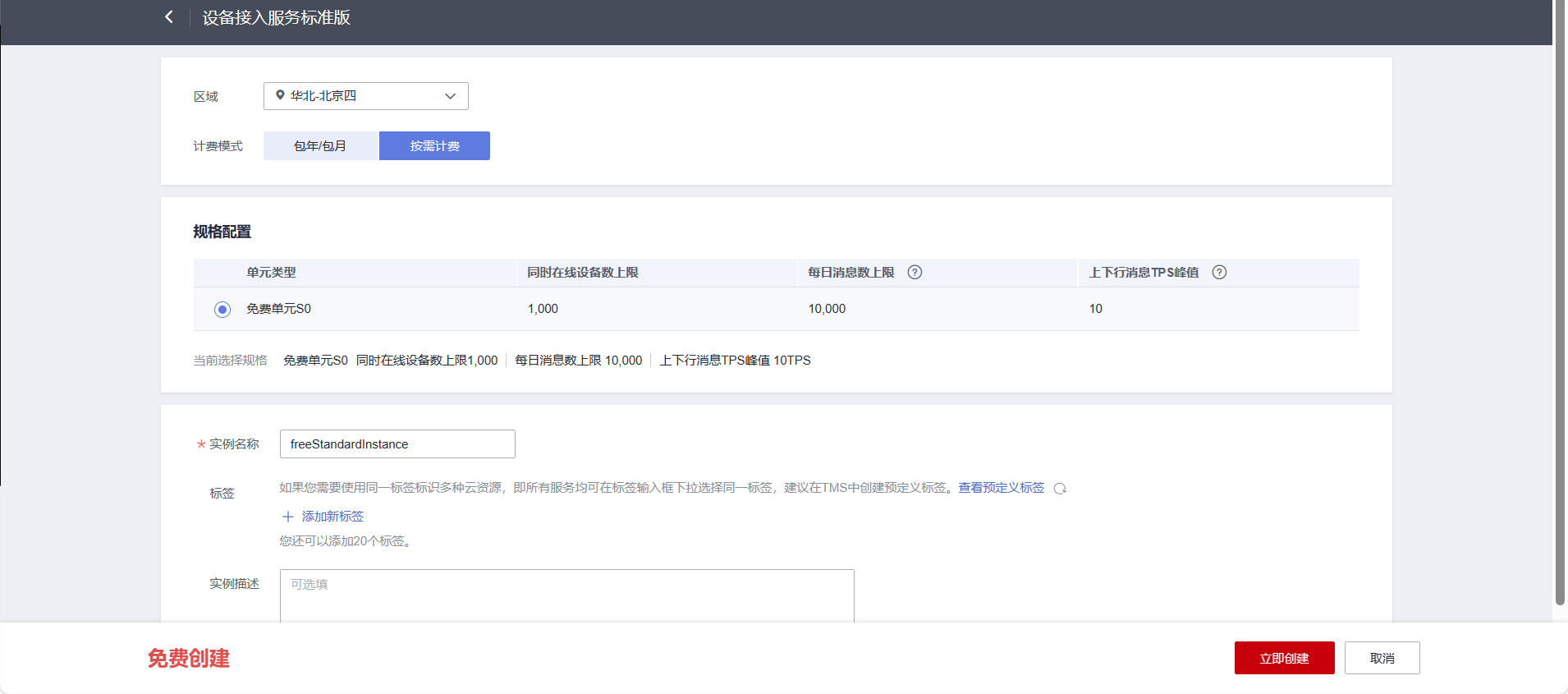Open the 华北-北京四 region dropdown
1568x694 pixels.
point(366,96)
